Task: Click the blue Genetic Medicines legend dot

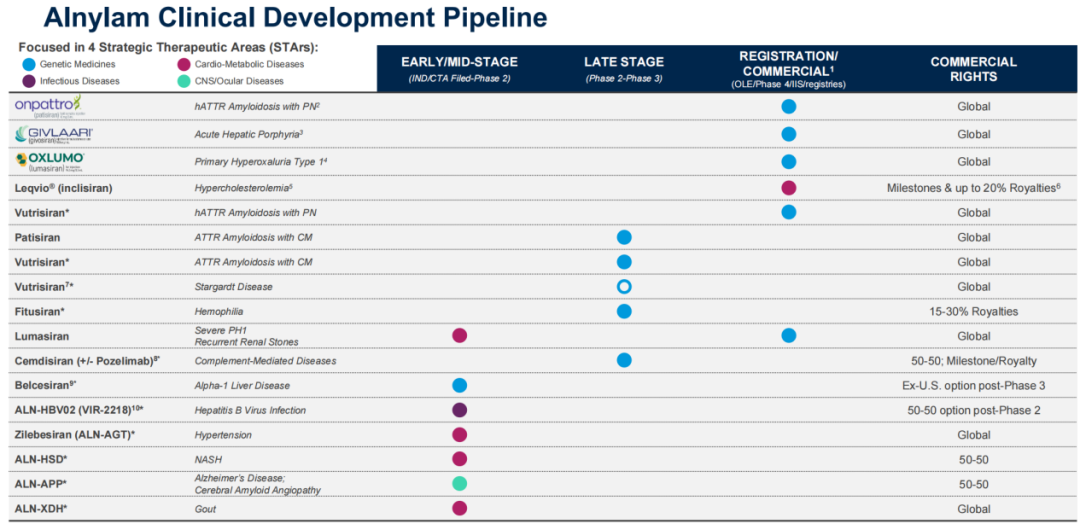Action: (28, 64)
